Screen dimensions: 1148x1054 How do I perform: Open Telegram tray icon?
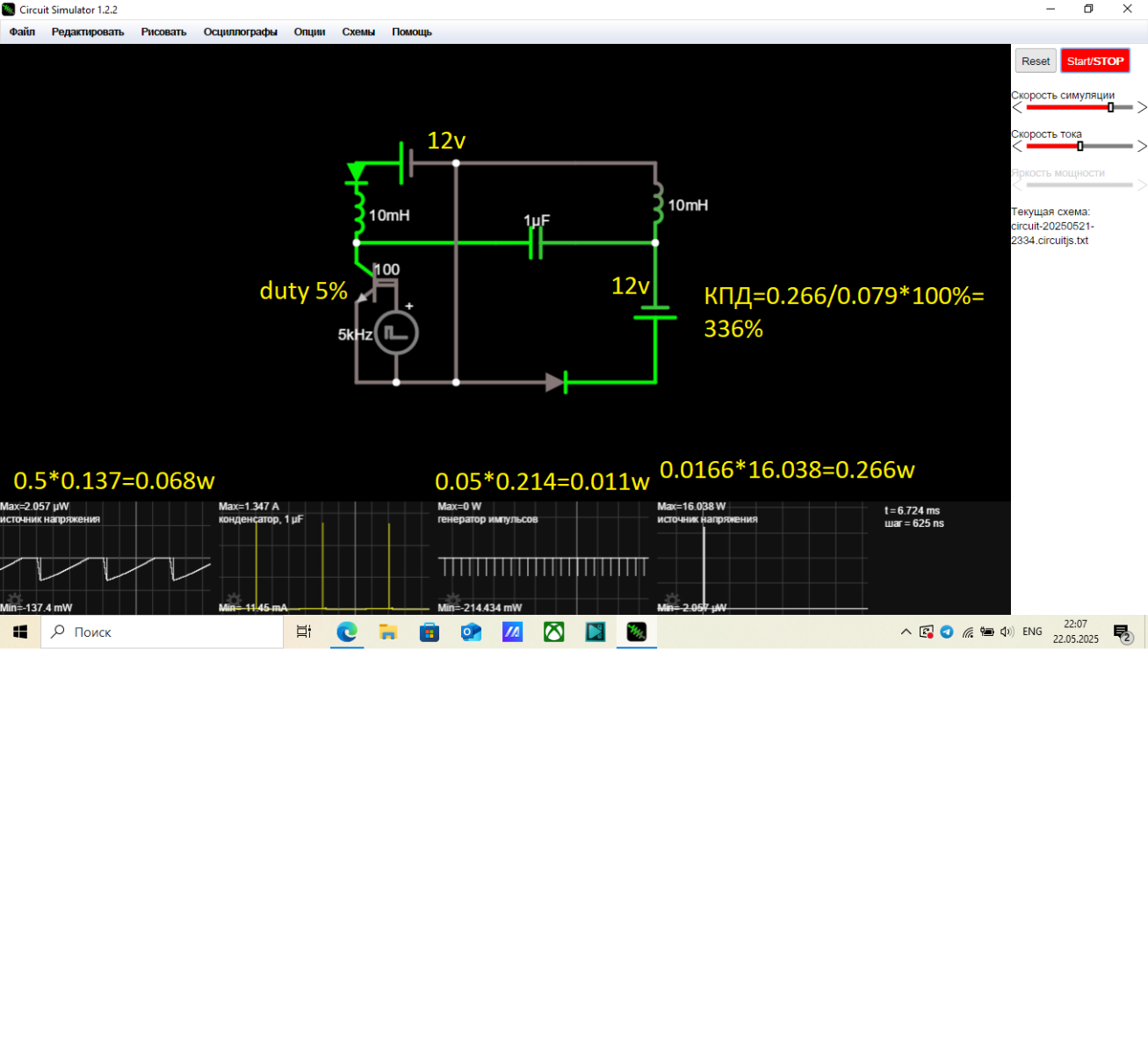[947, 632]
